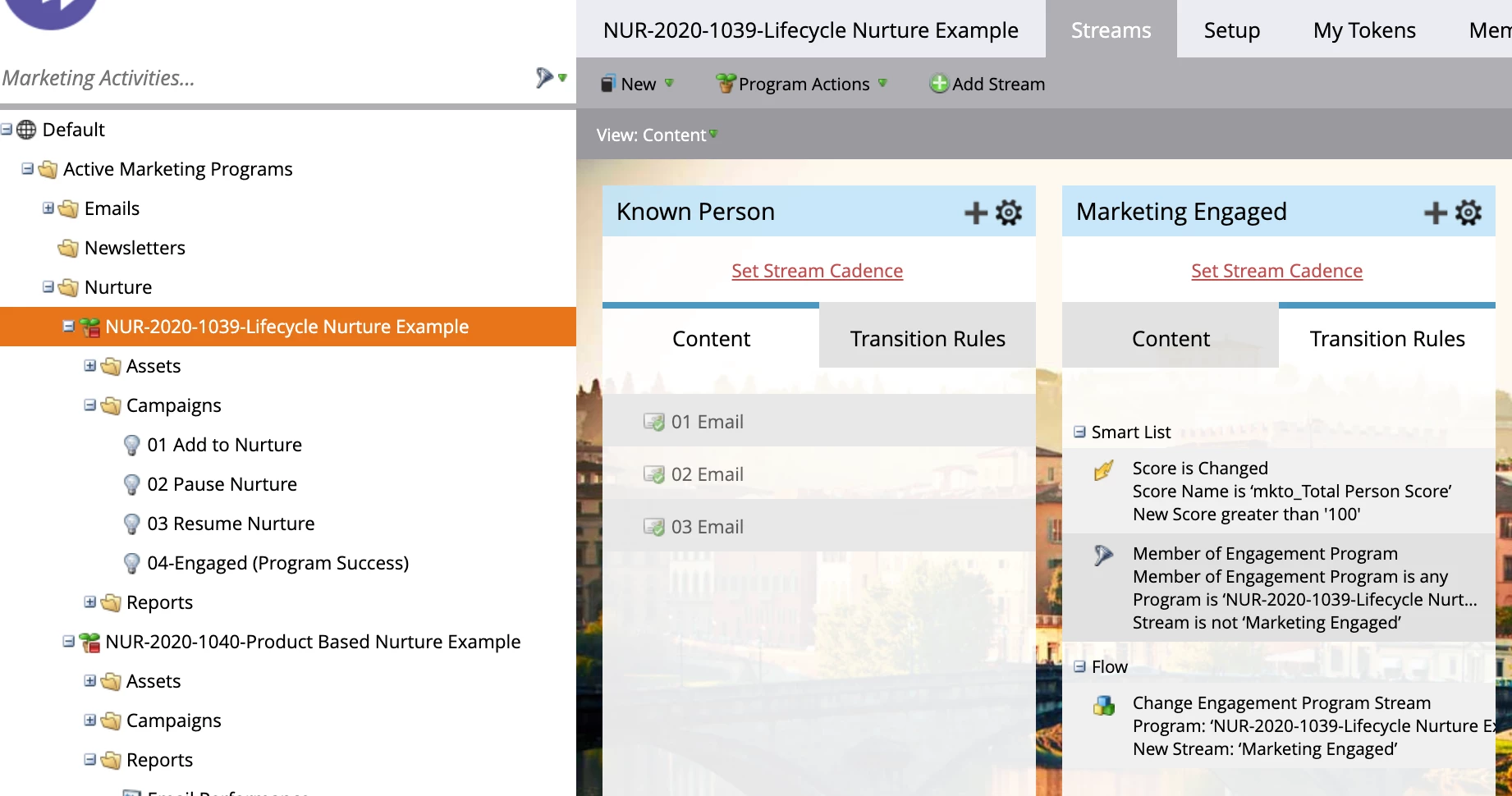Open the Marketing Activities filter icon
Screen dimensions: 1512x796
(x=543, y=78)
